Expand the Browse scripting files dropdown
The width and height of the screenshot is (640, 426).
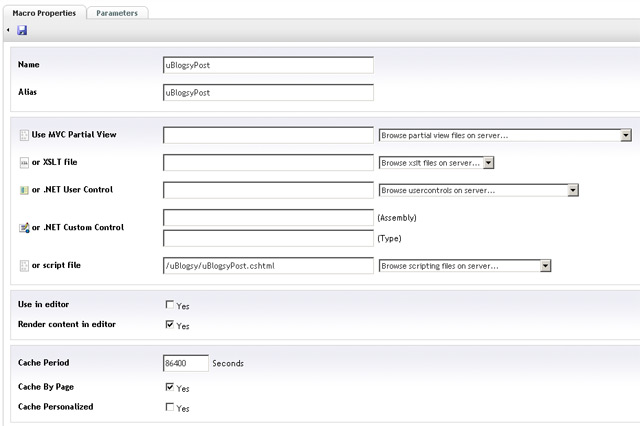pyautogui.click(x=545, y=266)
